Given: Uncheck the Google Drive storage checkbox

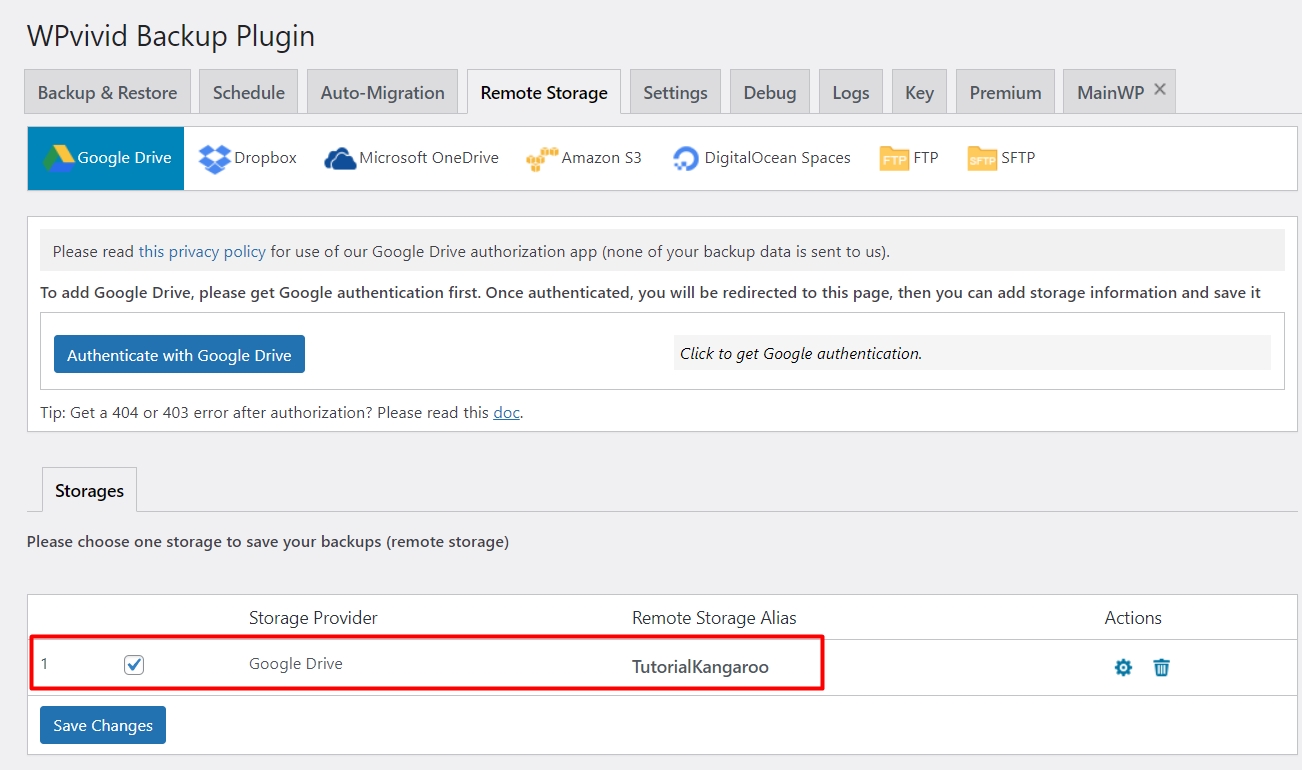Looking at the screenshot, I should click(134, 665).
